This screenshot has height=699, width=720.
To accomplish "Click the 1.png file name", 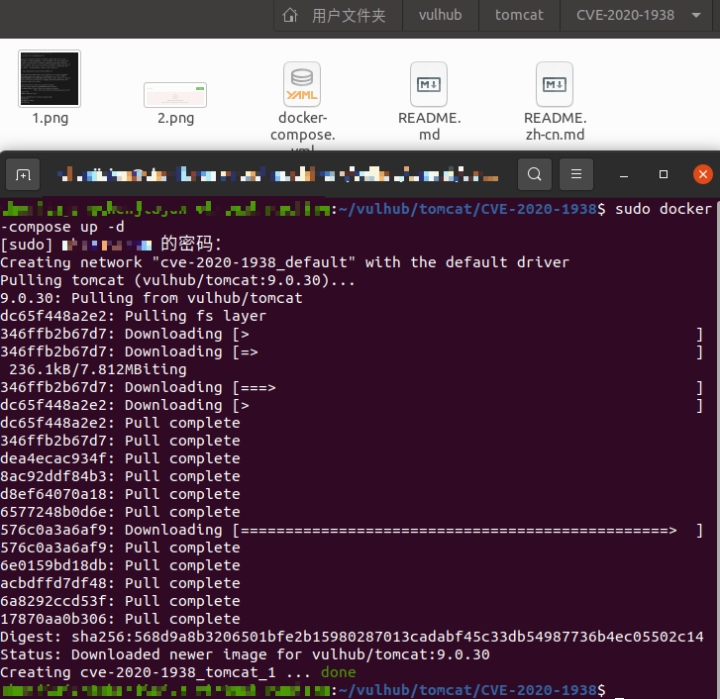I will pos(50,118).
